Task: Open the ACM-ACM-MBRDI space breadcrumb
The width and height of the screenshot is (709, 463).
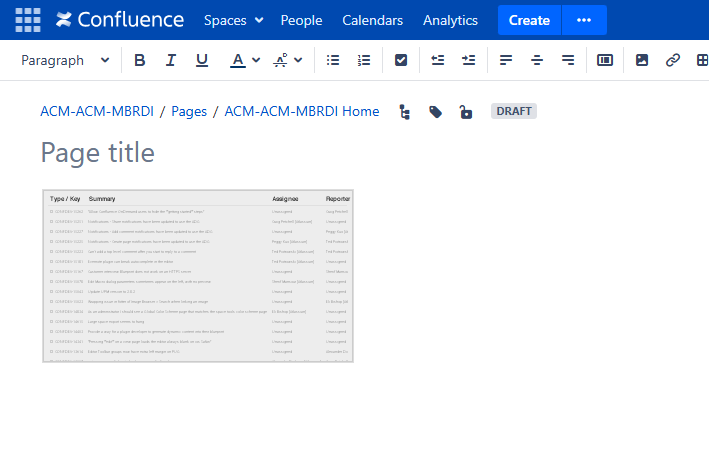Action: pos(97,111)
